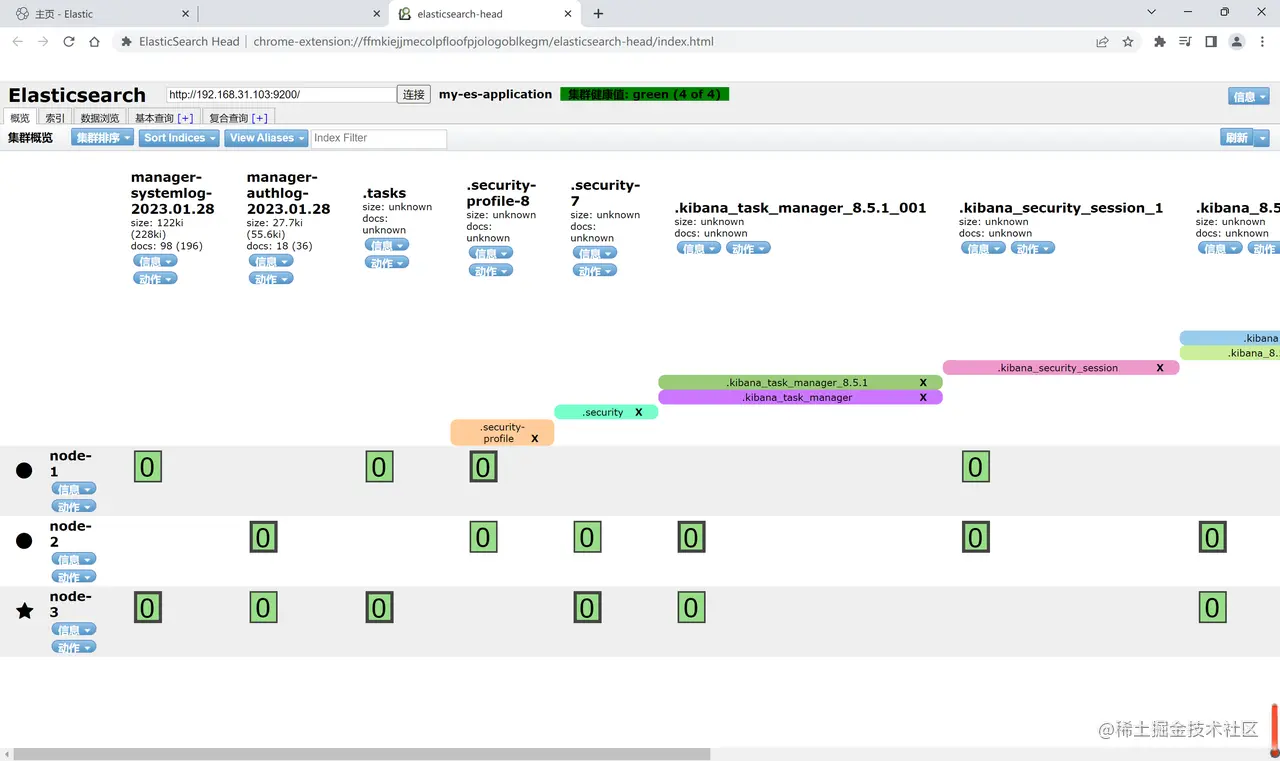The width and height of the screenshot is (1280, 761).
Task: Open the Sort Indices dropdown
Action: pyautogui.click(x=179, y=138)
